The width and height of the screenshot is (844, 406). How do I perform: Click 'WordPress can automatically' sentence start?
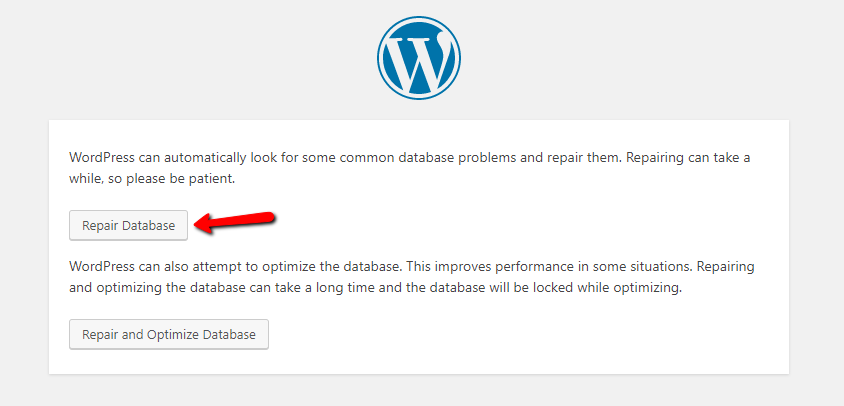[x=159, y=158]
